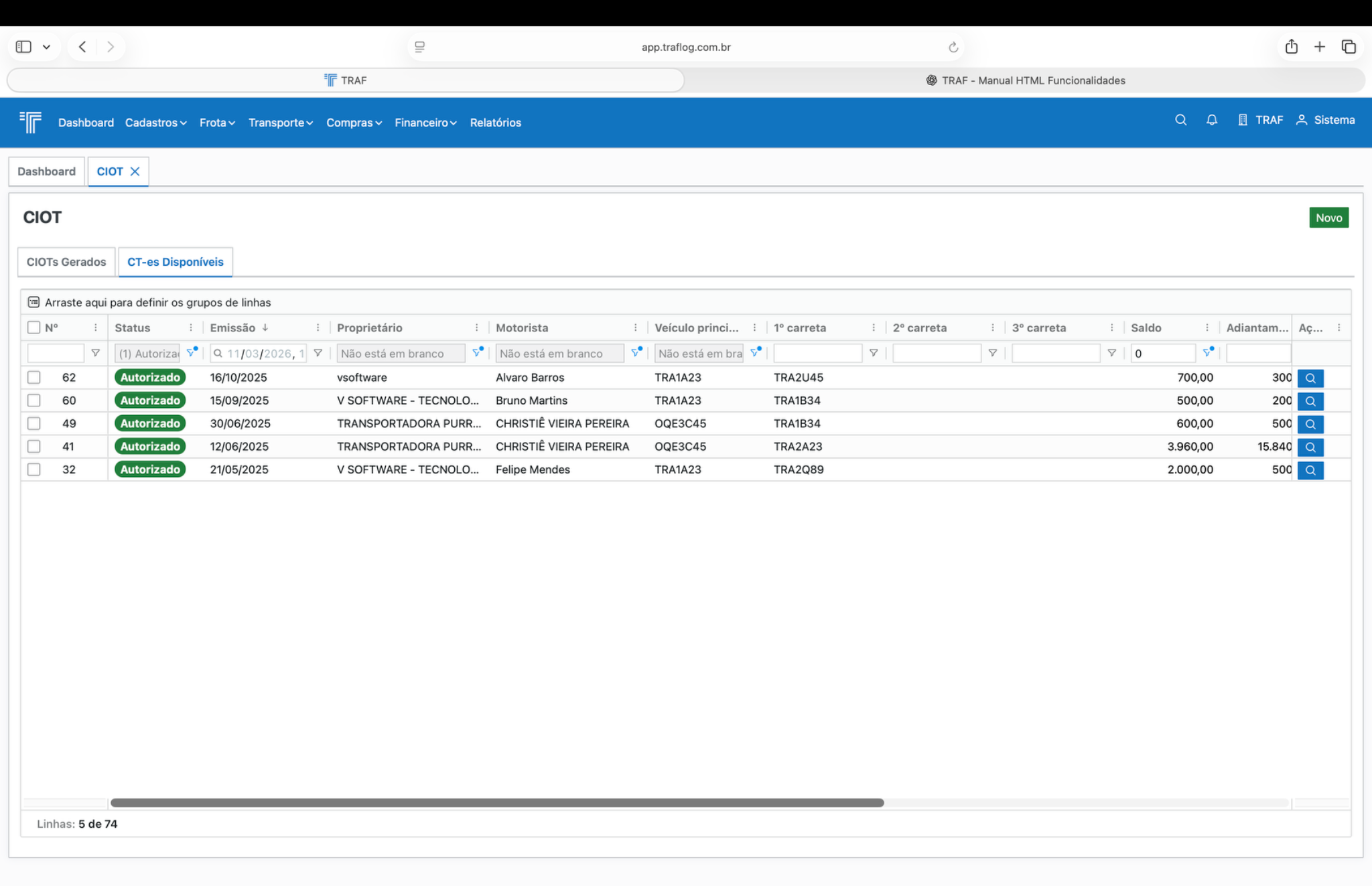Select checkbox for CIOT number 32
The image size is (1372, 886).
pyautogui.click(x=33, y=469)
